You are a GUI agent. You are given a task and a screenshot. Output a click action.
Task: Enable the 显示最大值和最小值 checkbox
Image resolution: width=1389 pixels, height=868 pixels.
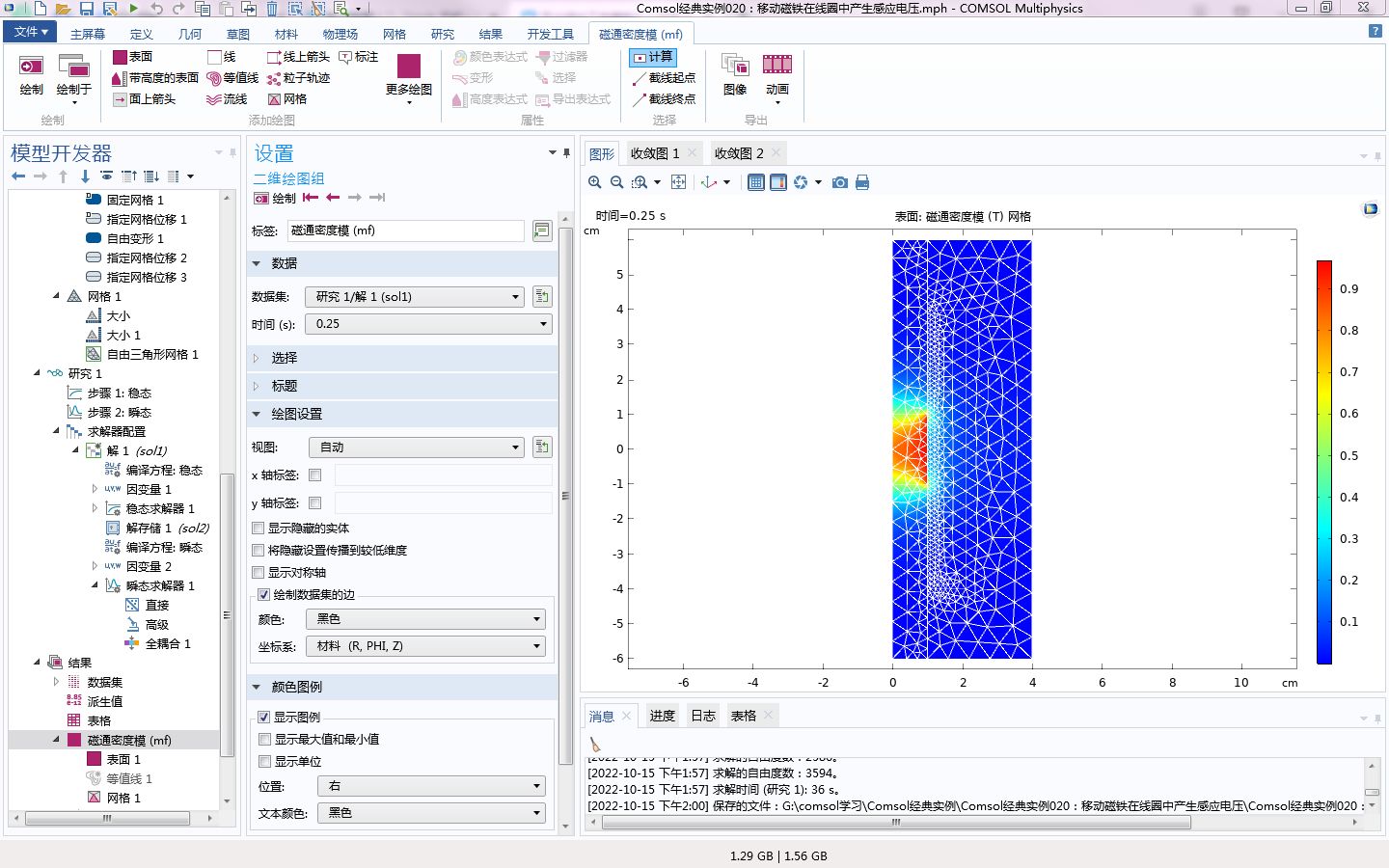pyautogui.click(x=265, y=739)
